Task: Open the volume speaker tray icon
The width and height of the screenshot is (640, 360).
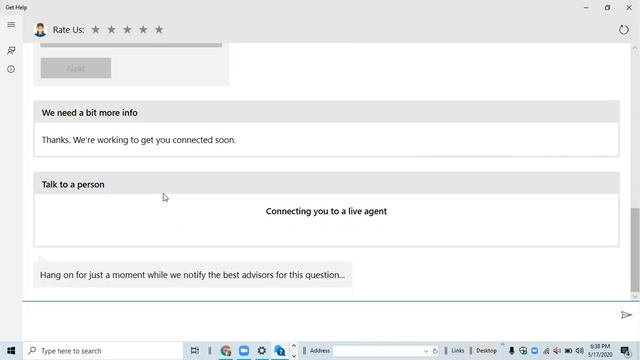Action: click(x=579, y=351)
